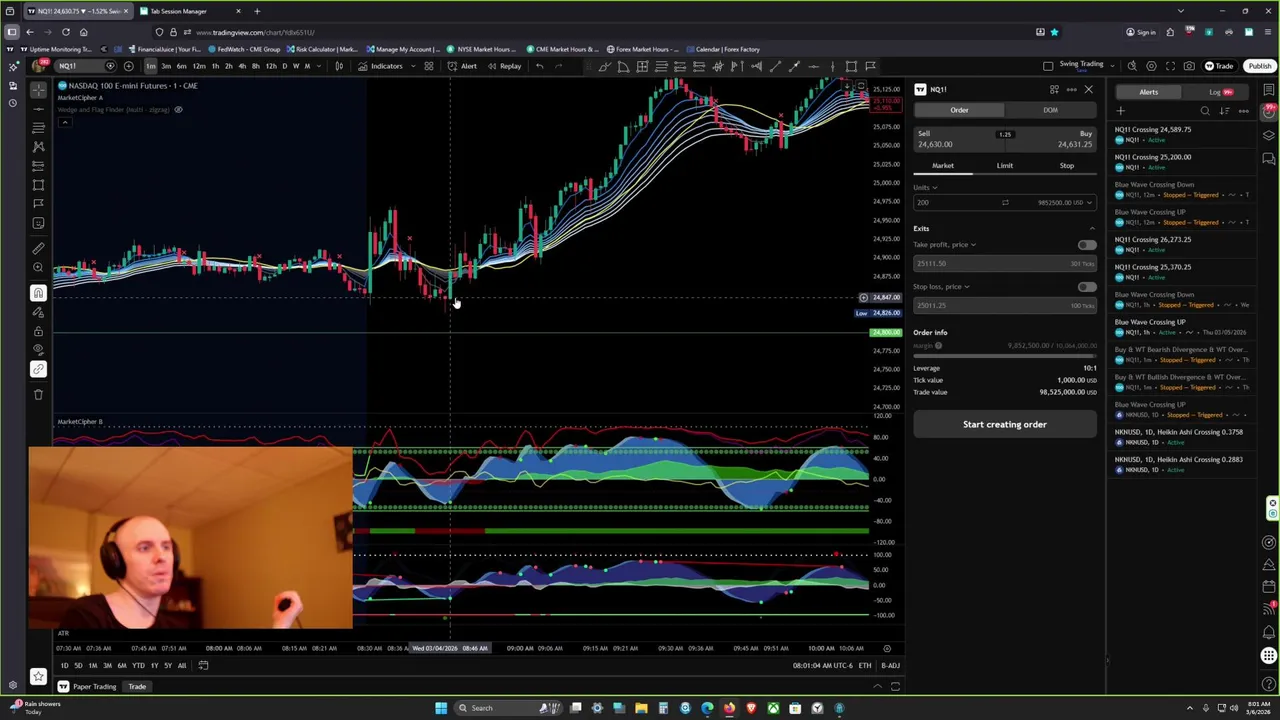Open the Units type dropdown
This screenshot has height=720, width=1280.
(x=926, y=187)
